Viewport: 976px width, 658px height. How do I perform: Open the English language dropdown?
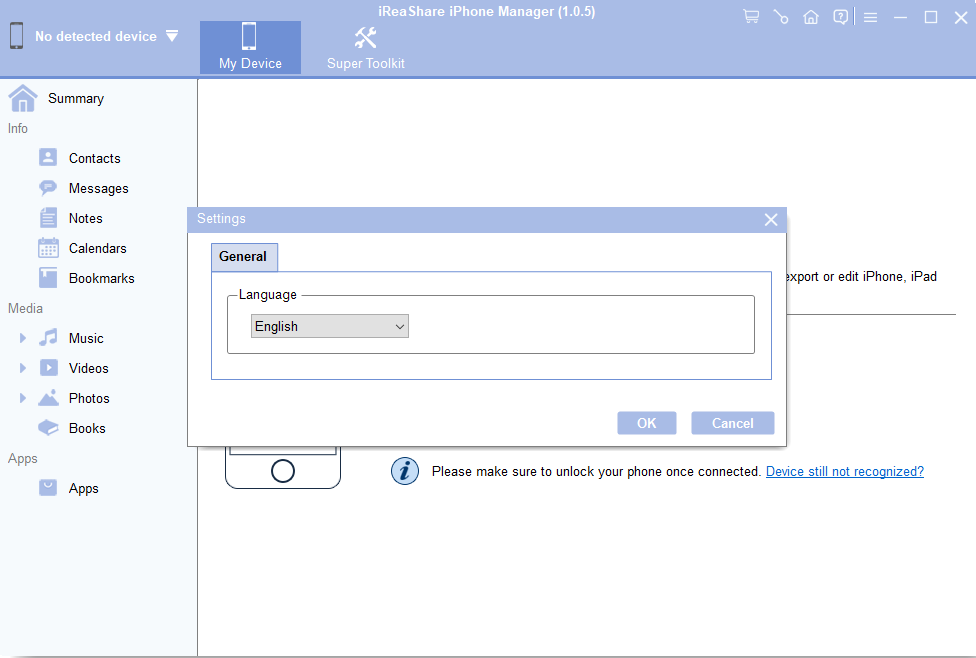click(330, 326)
